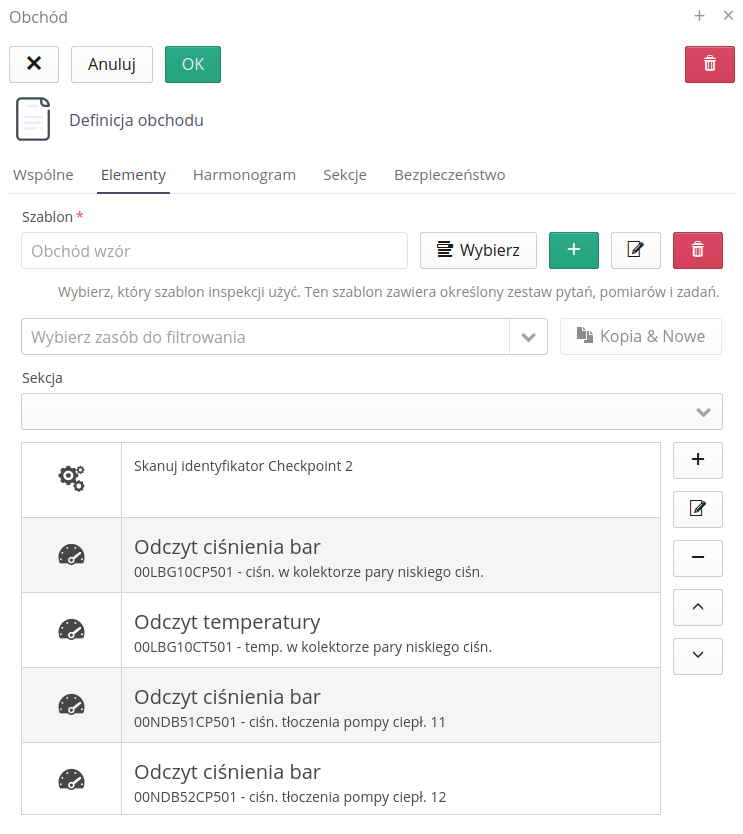Move element up with chevron-up button
Screen dimensions: 743x834
[x=697, y=607]
